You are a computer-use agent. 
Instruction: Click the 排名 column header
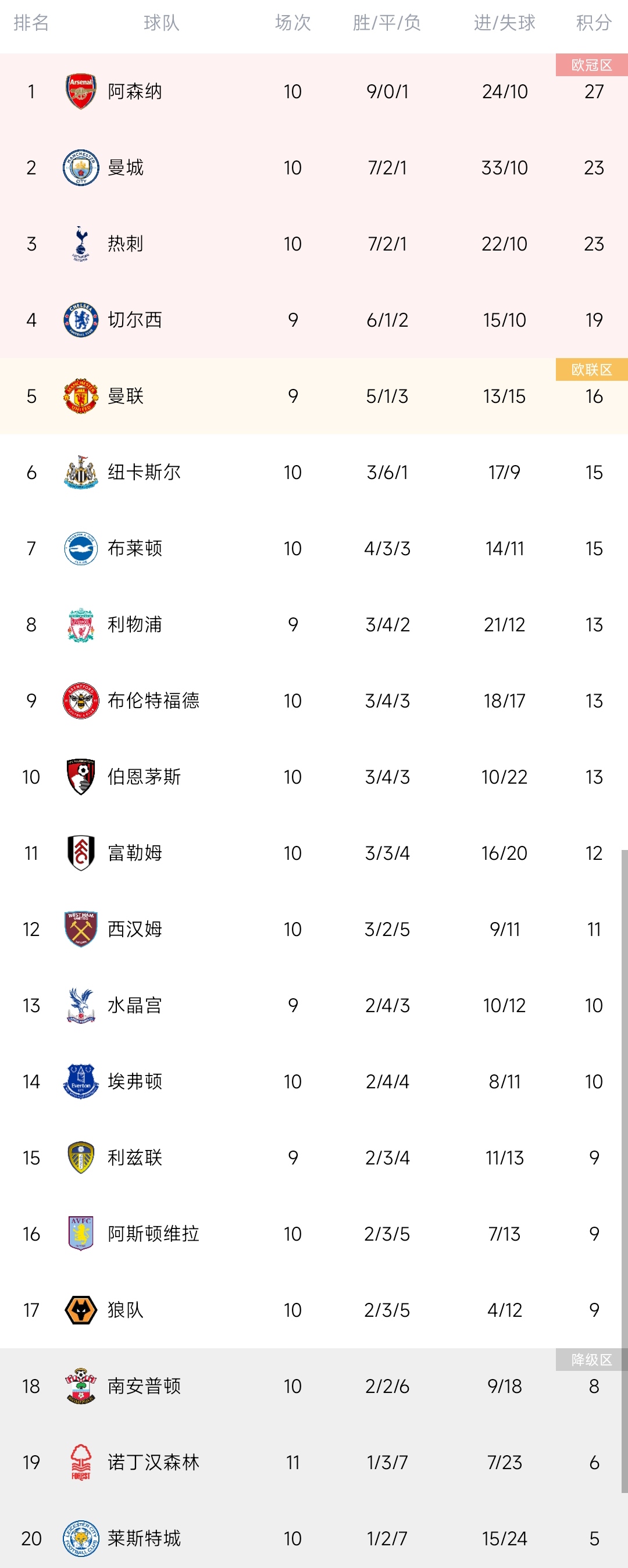pyautogui.click(x=31, y=23)
